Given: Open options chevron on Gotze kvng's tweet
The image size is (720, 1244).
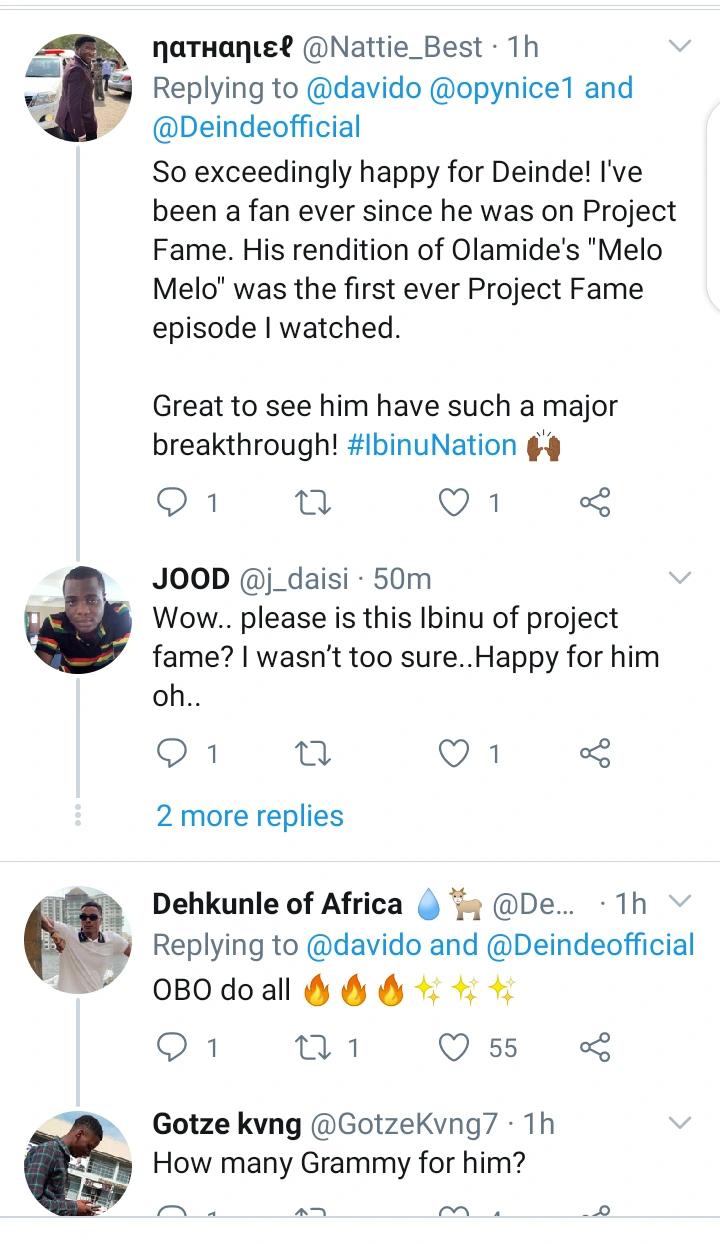Looking at the screenshot, I should 680,1124.
